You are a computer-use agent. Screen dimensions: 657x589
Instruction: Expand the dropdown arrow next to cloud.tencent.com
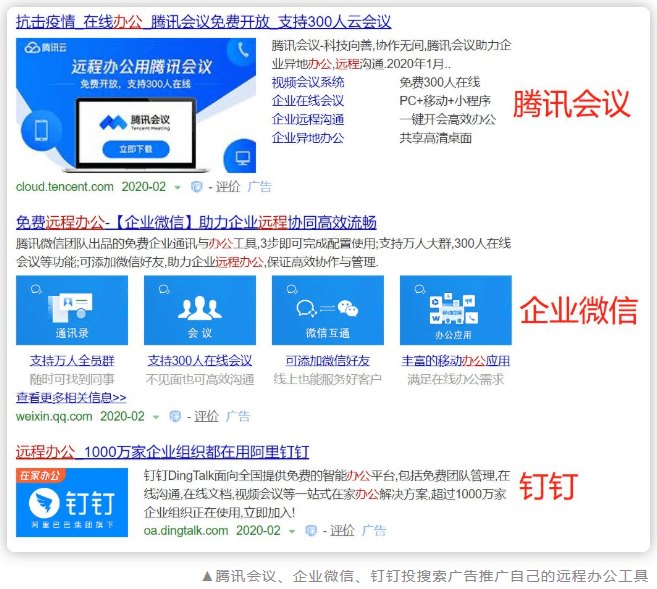(x=178, y=187)
